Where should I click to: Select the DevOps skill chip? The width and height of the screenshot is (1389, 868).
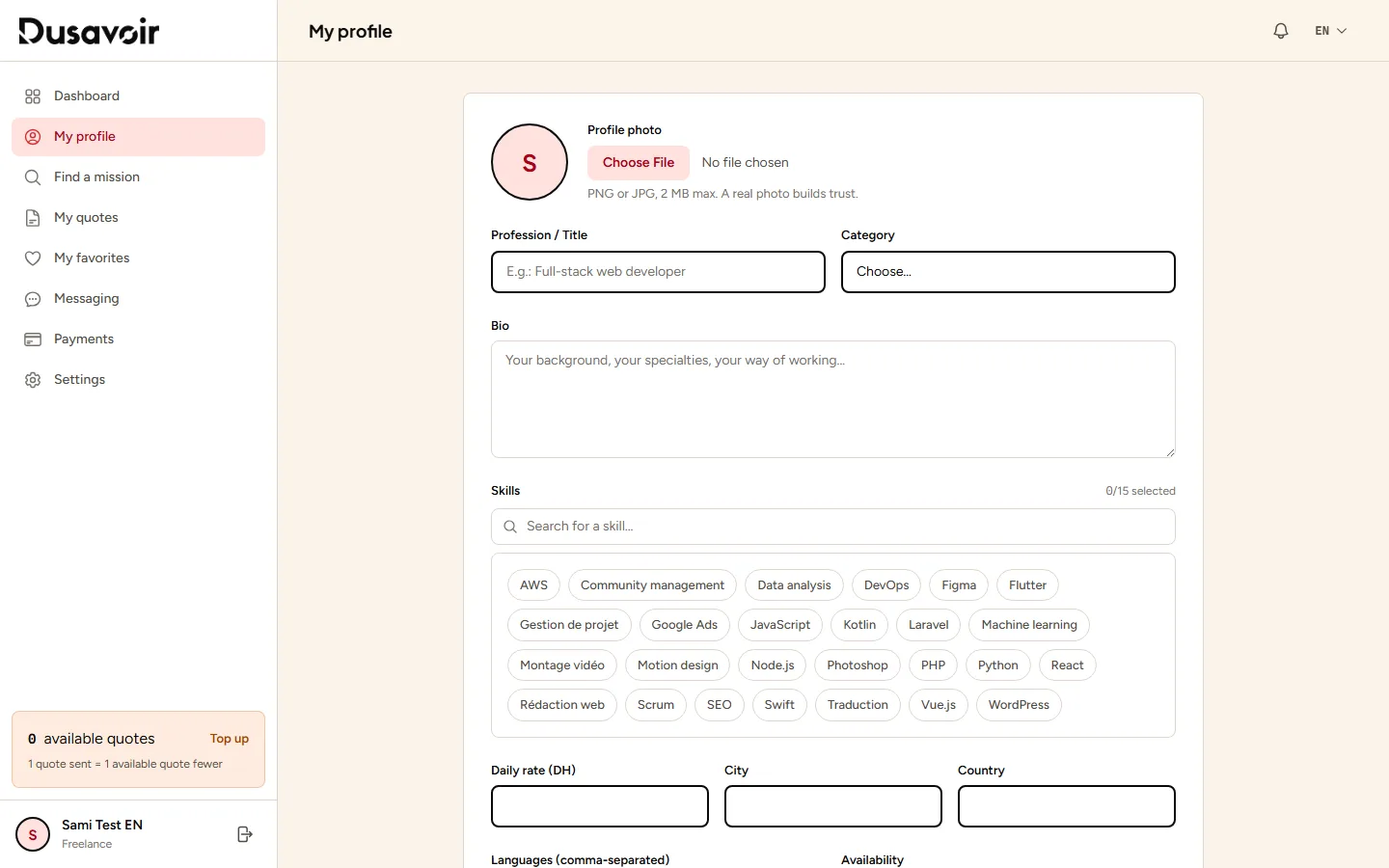(886, 585)
